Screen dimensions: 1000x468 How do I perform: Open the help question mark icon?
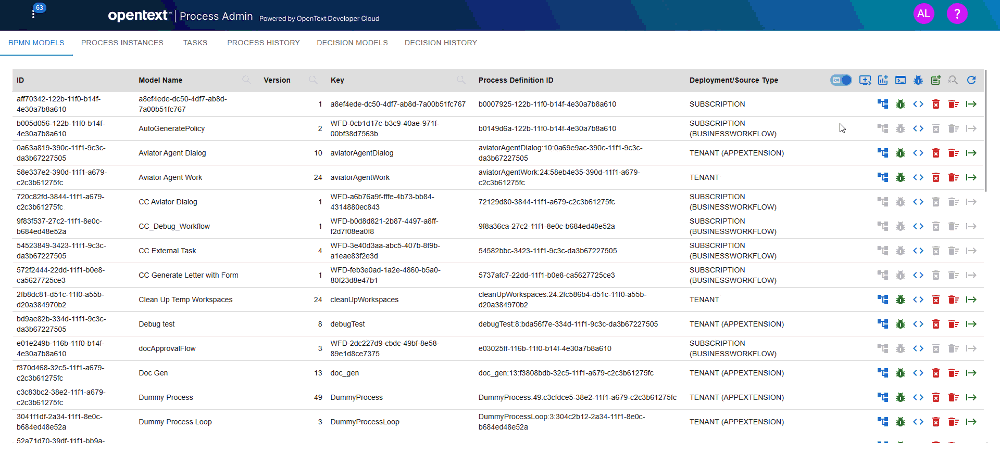tap(957, 13)
